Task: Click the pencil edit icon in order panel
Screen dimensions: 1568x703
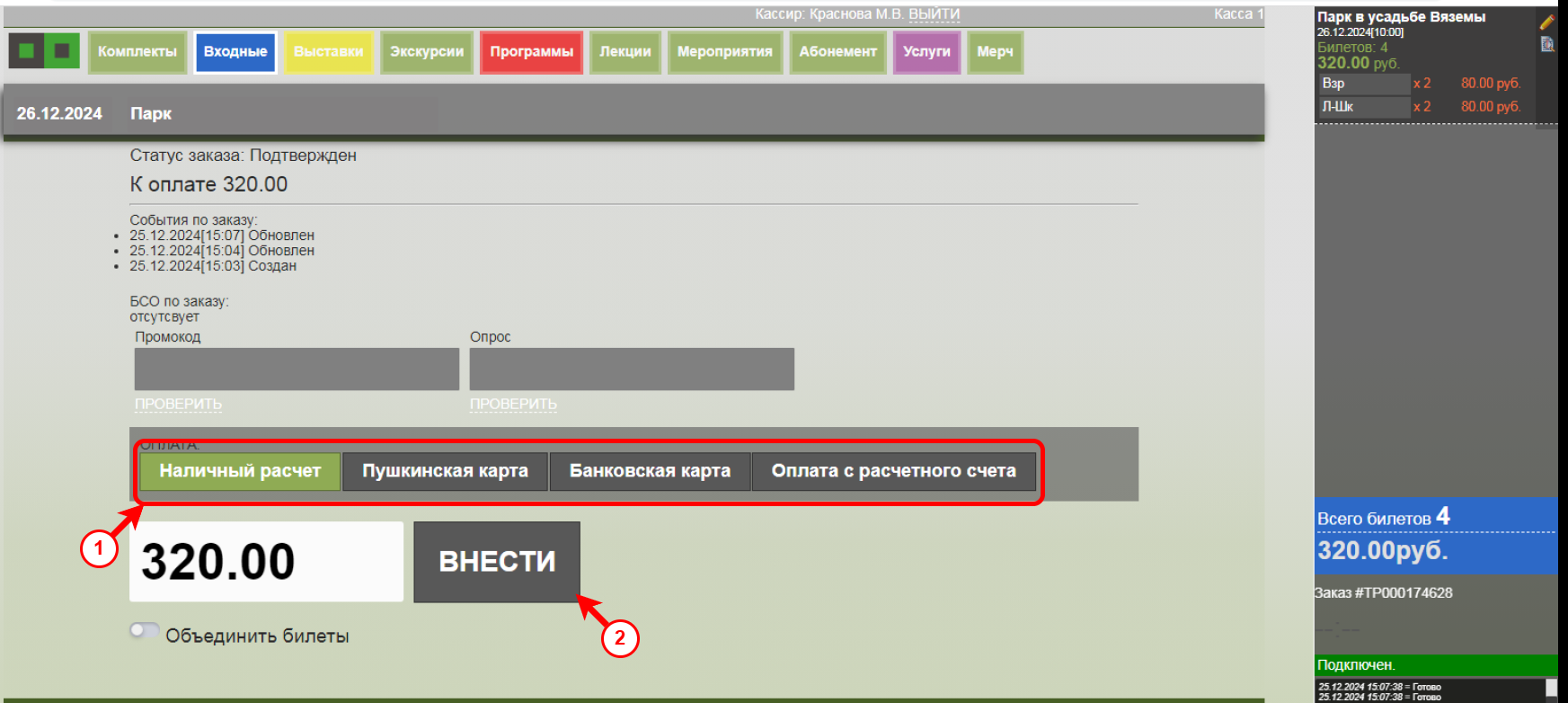Action: (1546, 22)
